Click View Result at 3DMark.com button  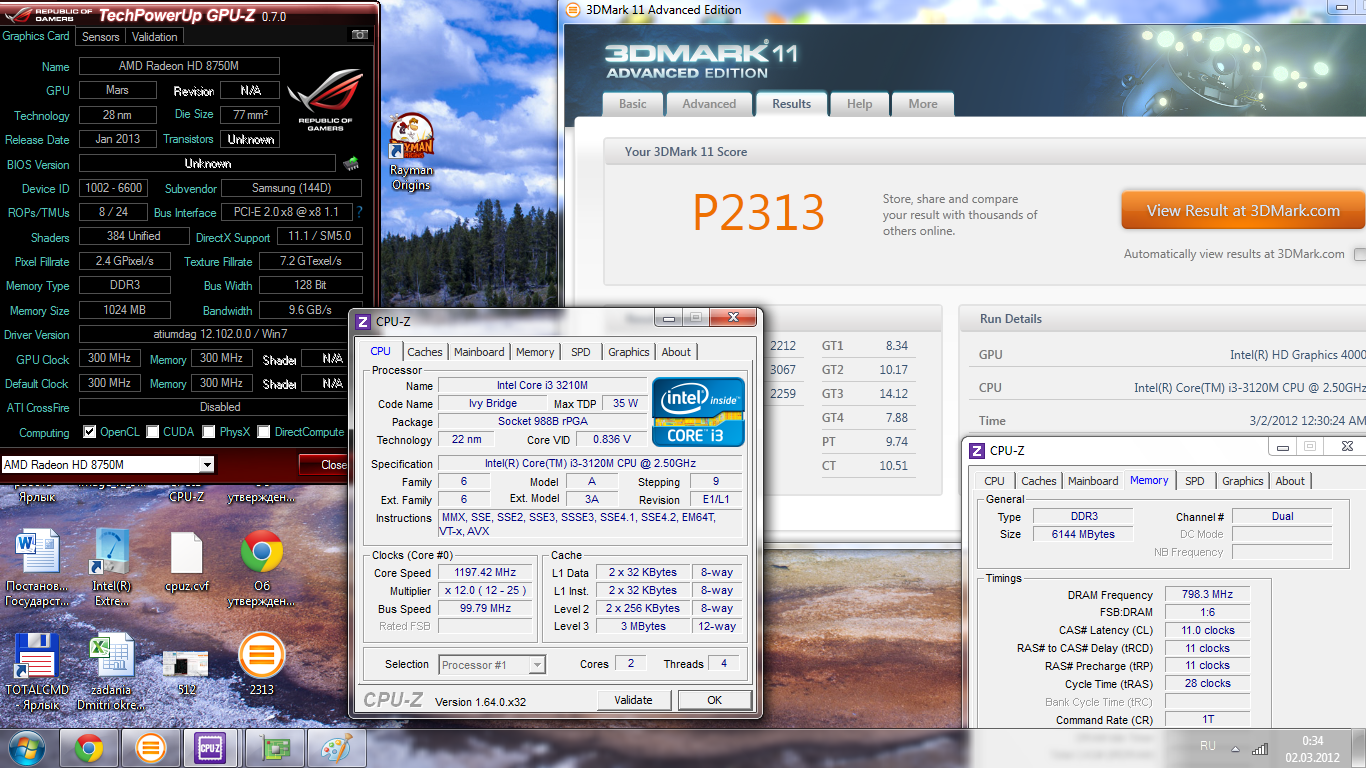[x=1243, y=211]
